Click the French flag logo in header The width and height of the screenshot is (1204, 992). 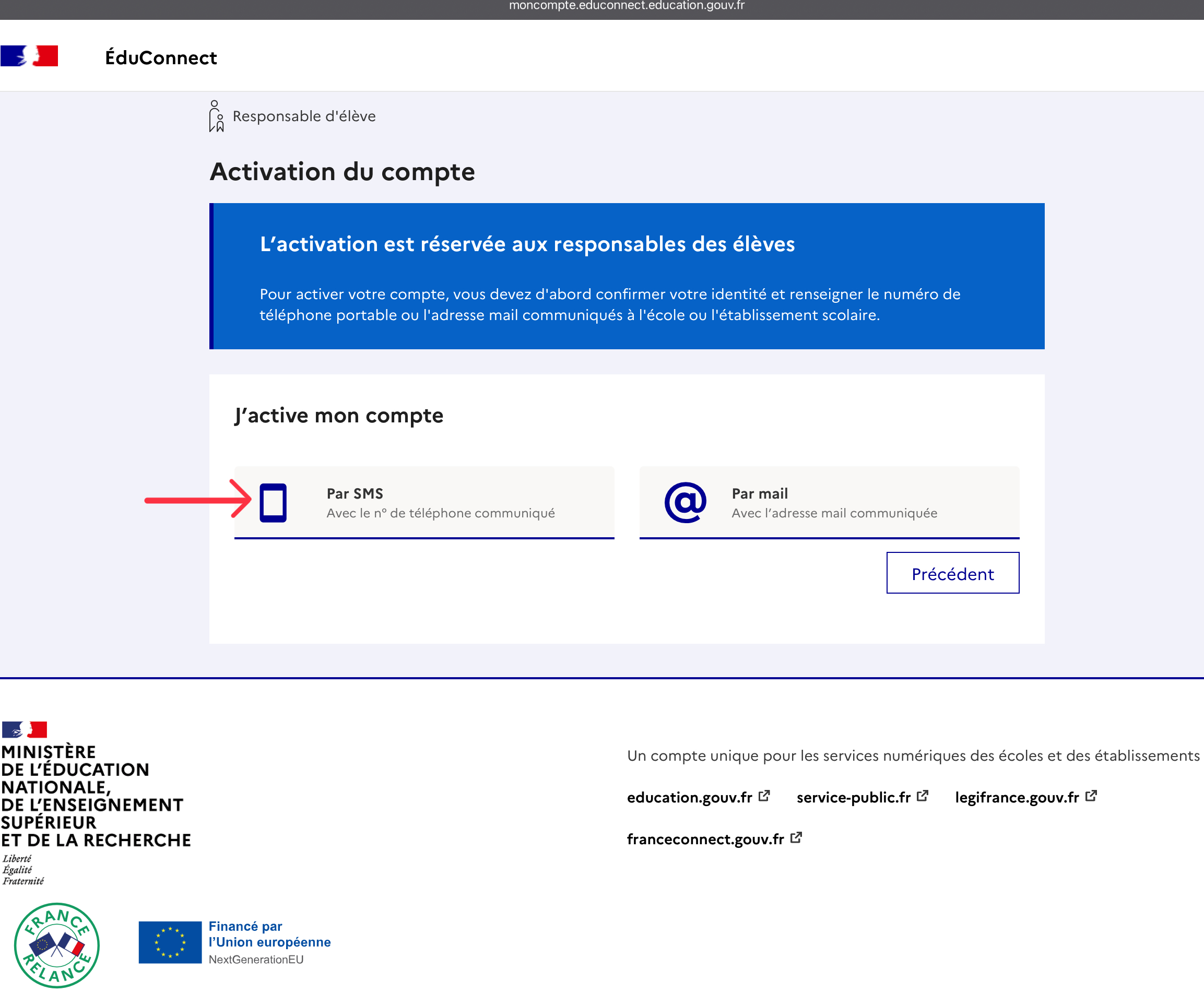(x=30, y=56)
